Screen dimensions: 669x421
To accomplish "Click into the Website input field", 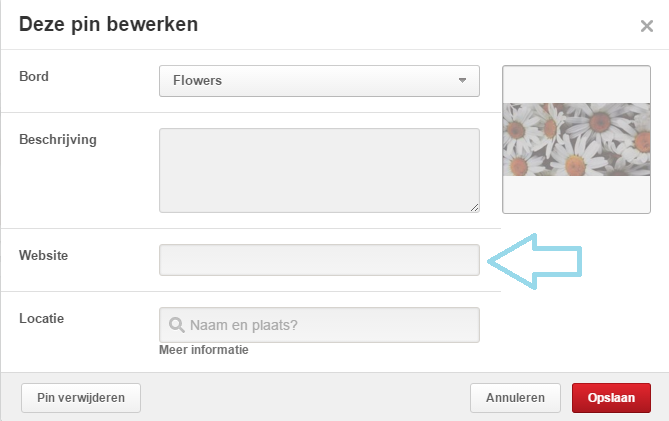I will (x=319, y=260).
